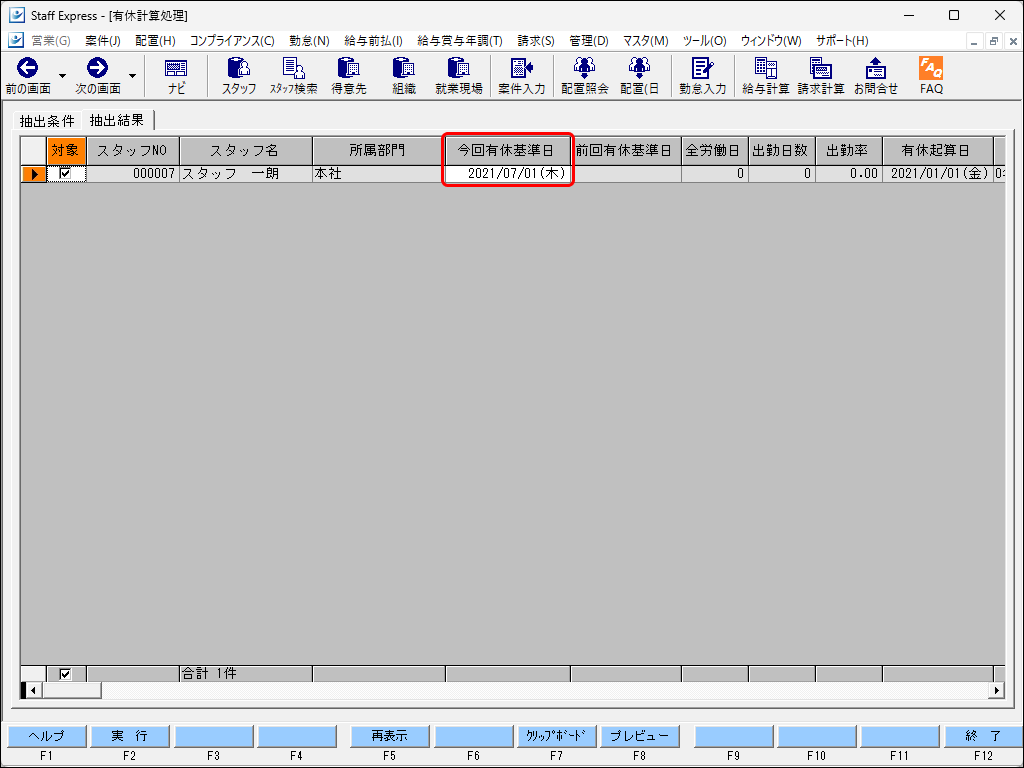Open the 営業(G) menu
This screenshot has width=1024, height=768.
[50, 40]
